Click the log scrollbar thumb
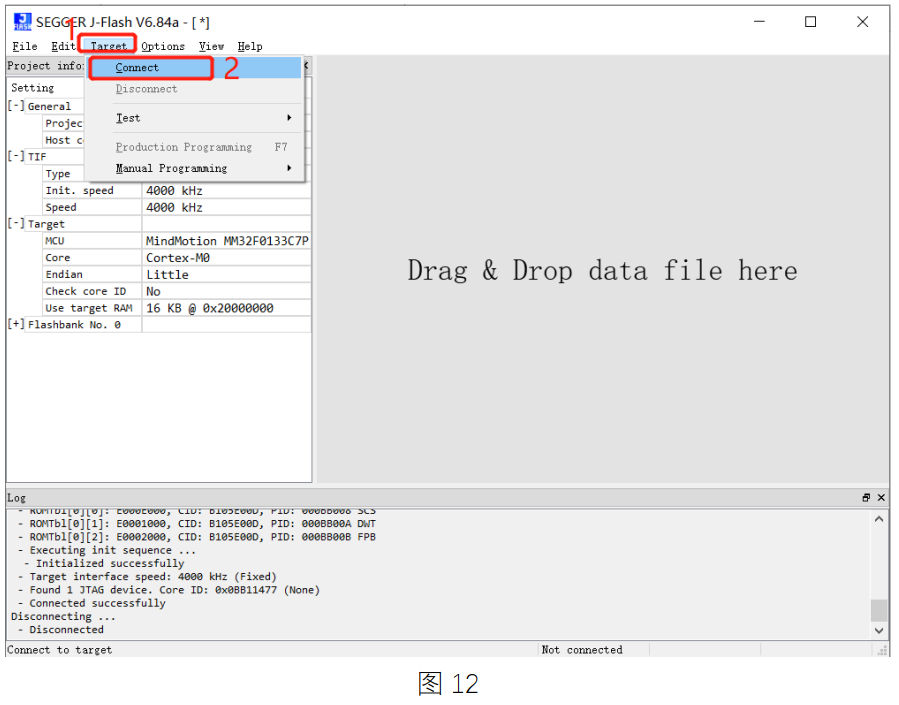 click(x=878, y=610)
